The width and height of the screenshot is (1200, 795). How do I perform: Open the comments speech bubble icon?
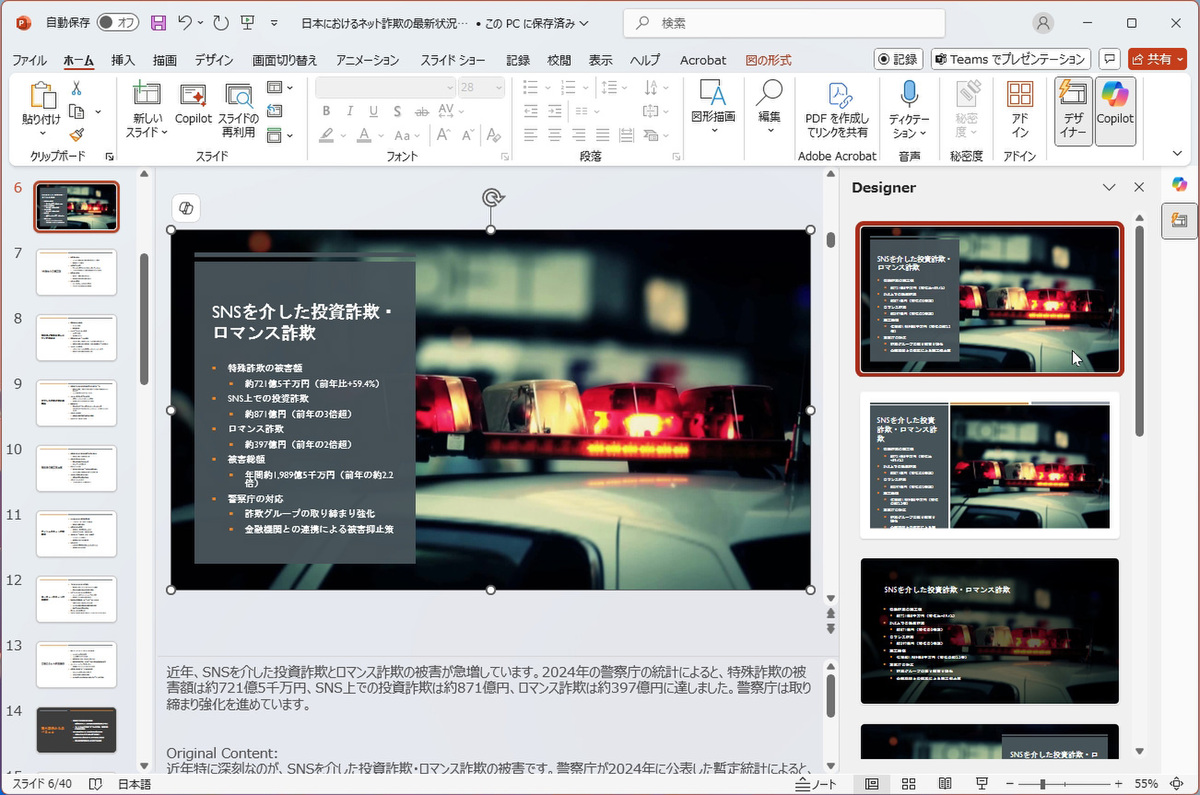[x=1108, y=59]
